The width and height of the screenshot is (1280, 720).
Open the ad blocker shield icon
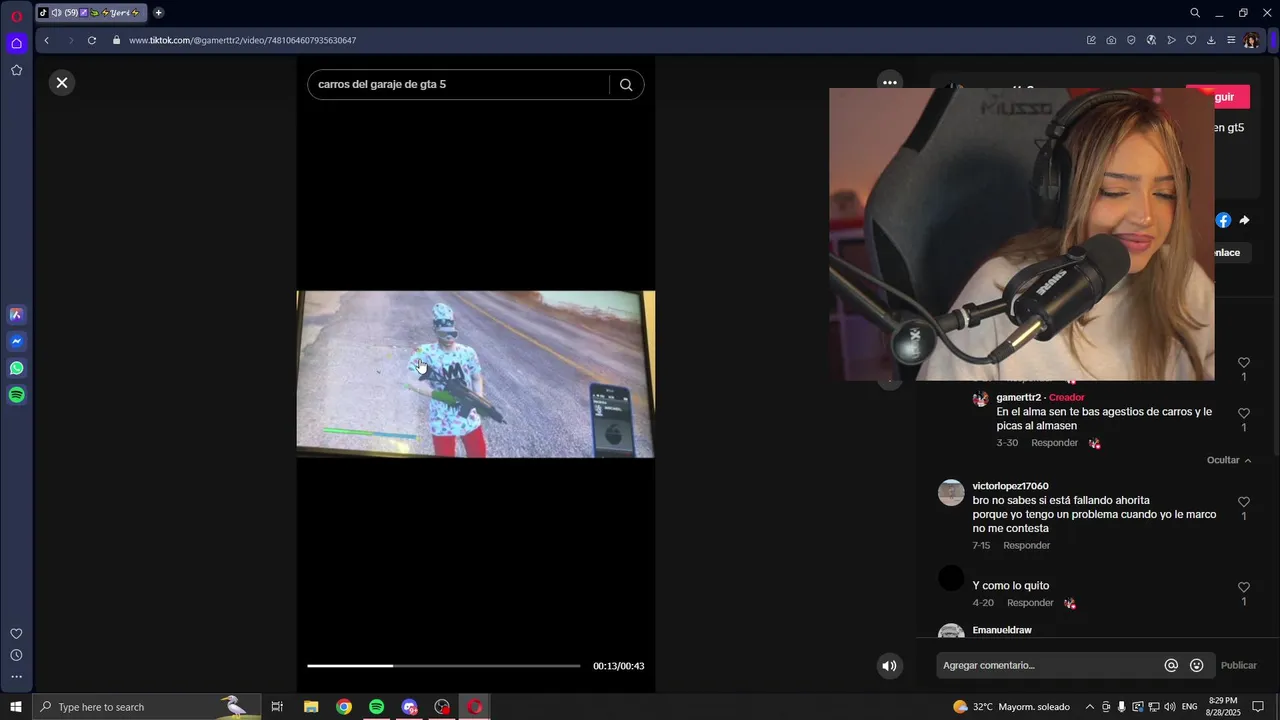1131,40
